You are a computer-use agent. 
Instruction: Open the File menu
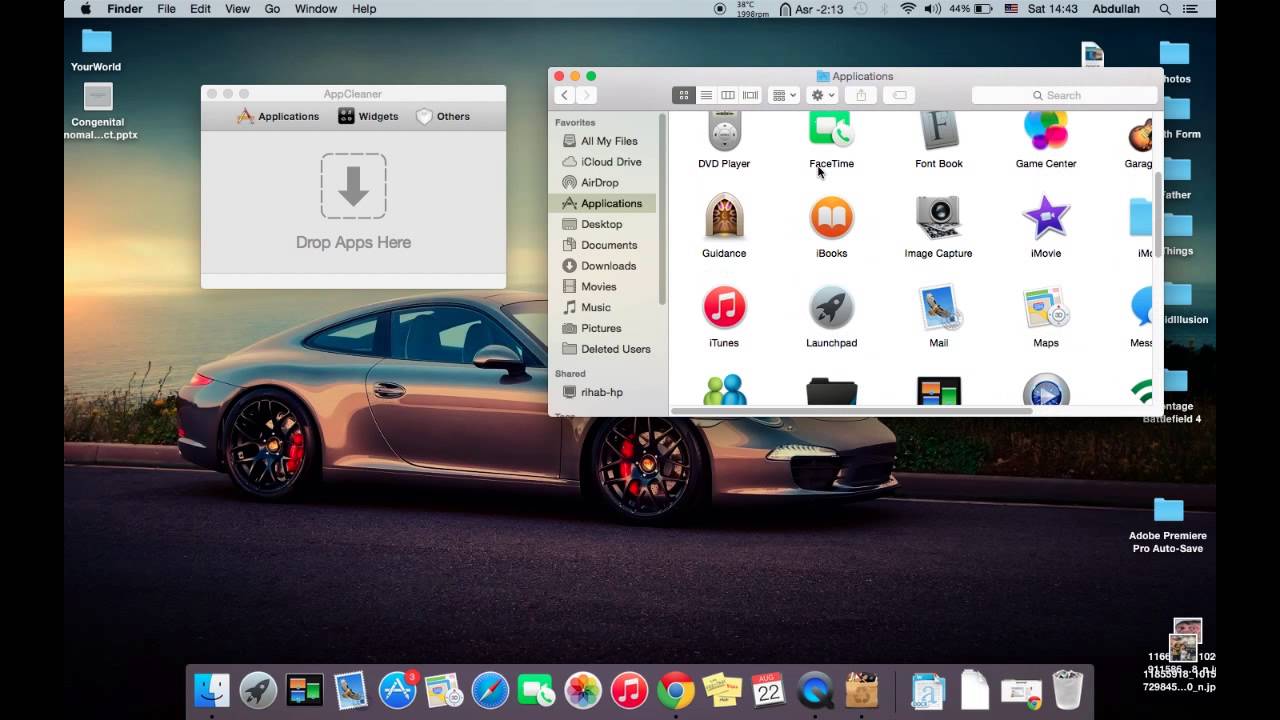(x=166, y=9)
